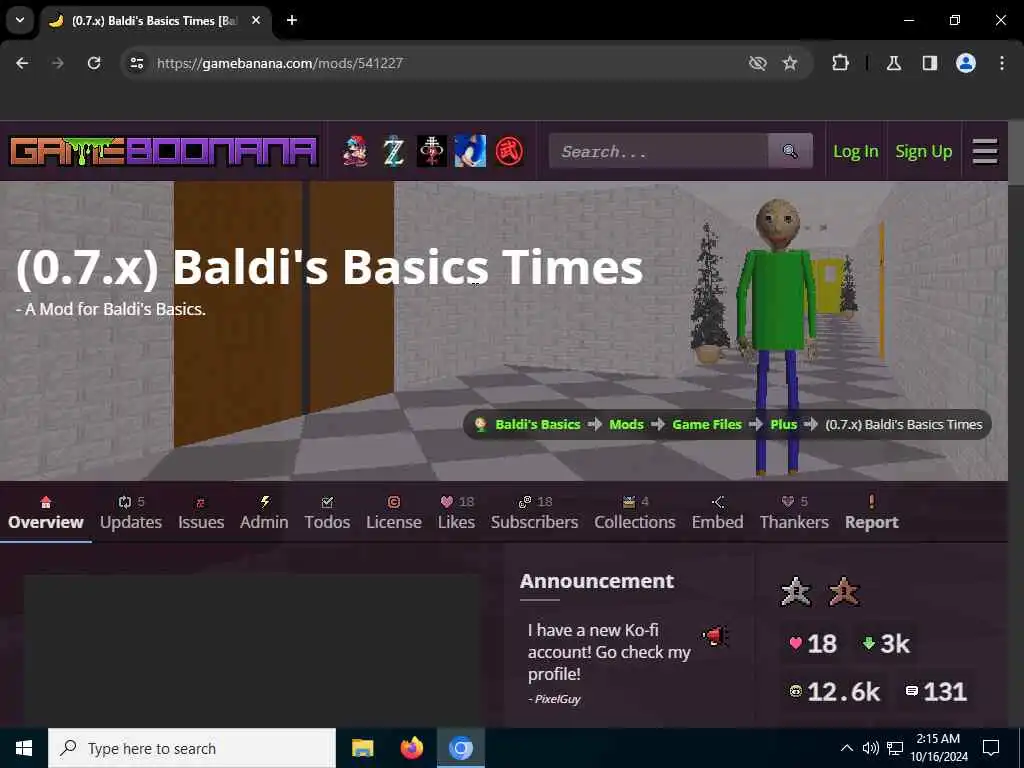Click the announcement megaphone icon
The image size is (1024, 768).
(x=715, y=635)
